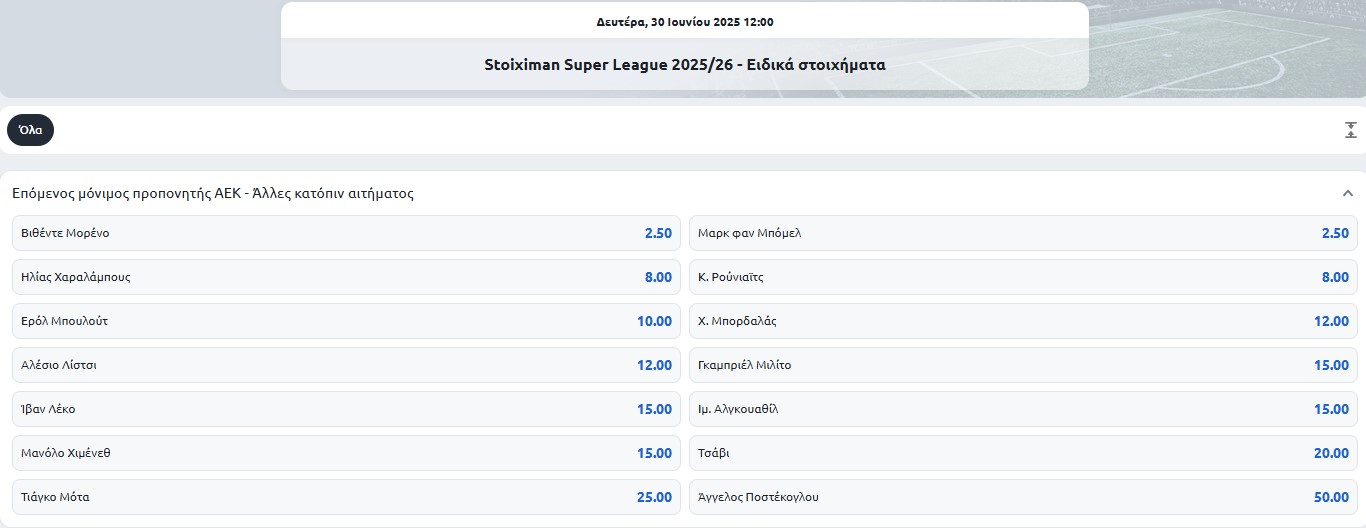This screenshot has height=528, width=1366.
Task: Select Χ. Μπορδαλάς odds 12.00
Action: (x=1023, y=321)
